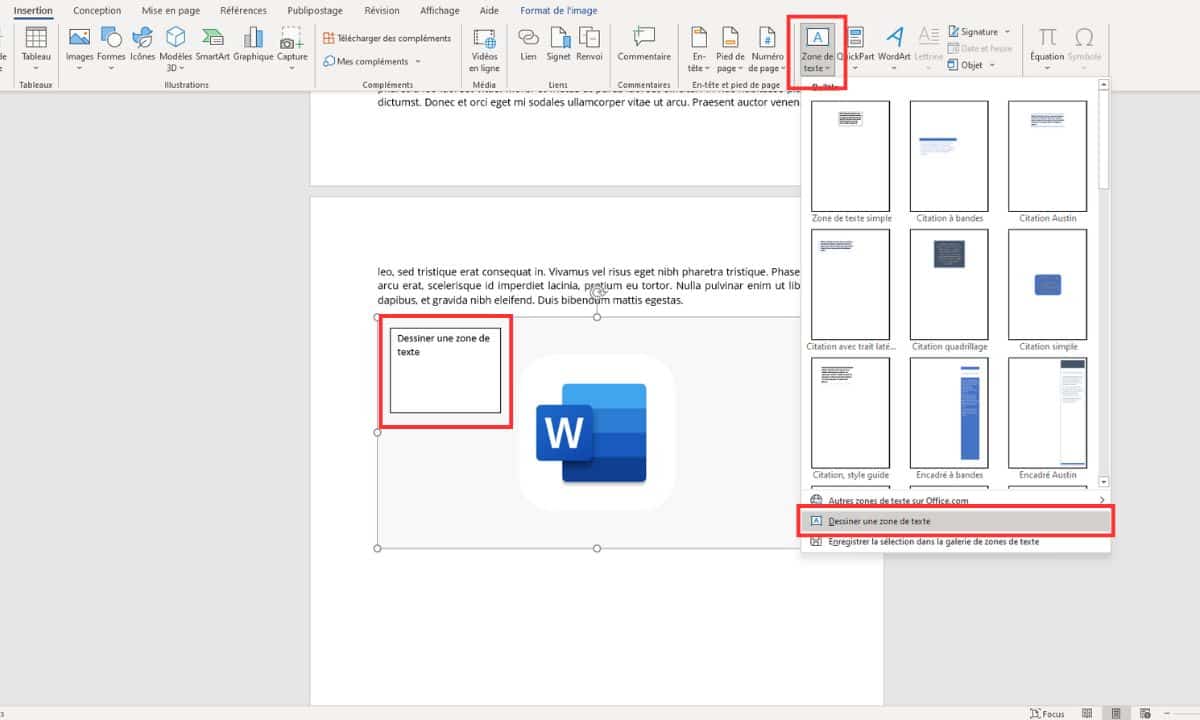This screenshot has height=720, width=1200.
Task: Insert Vidéos en ligne
Action: [485, 48]
